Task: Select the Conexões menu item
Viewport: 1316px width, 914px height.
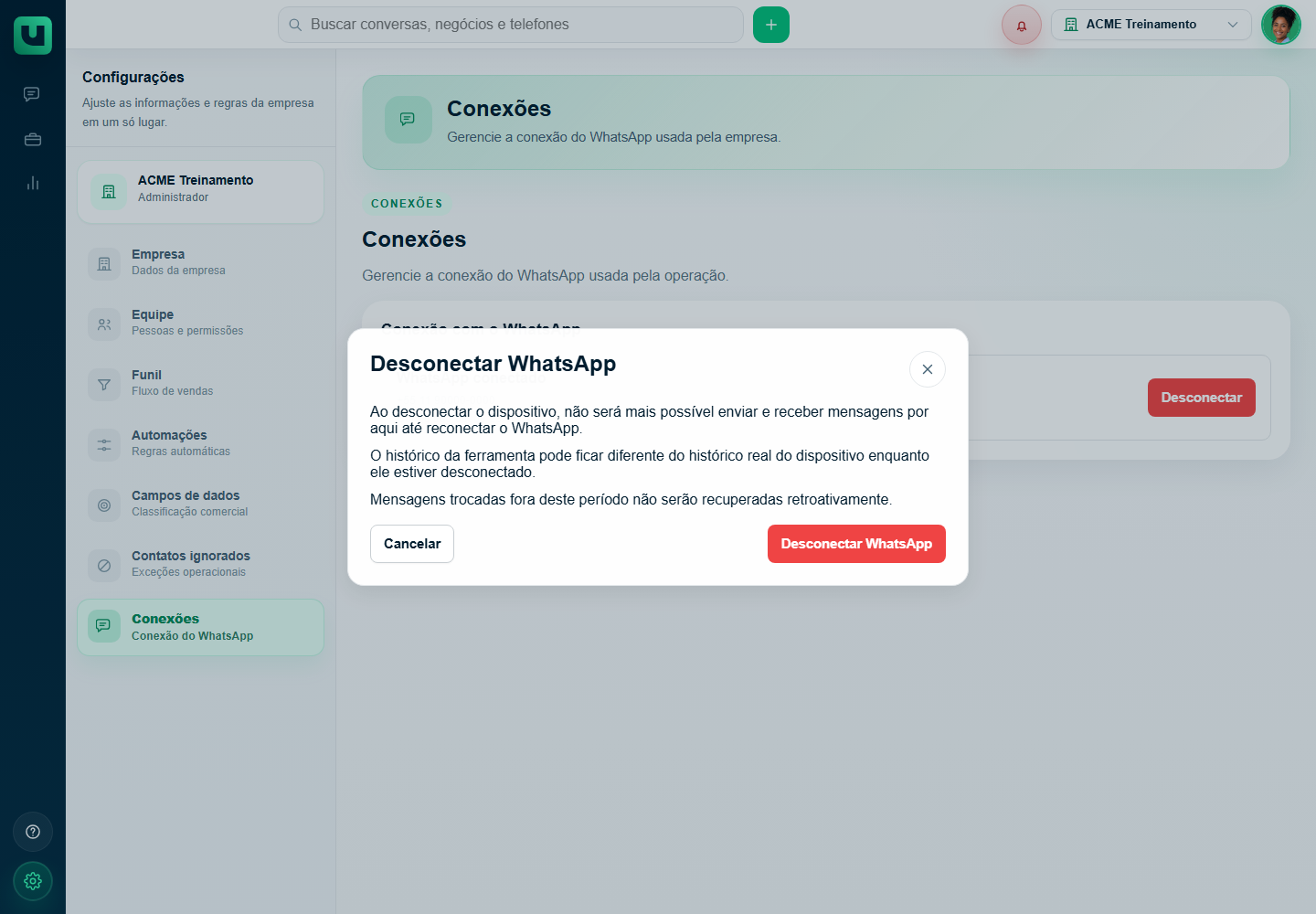Action: 200,627
